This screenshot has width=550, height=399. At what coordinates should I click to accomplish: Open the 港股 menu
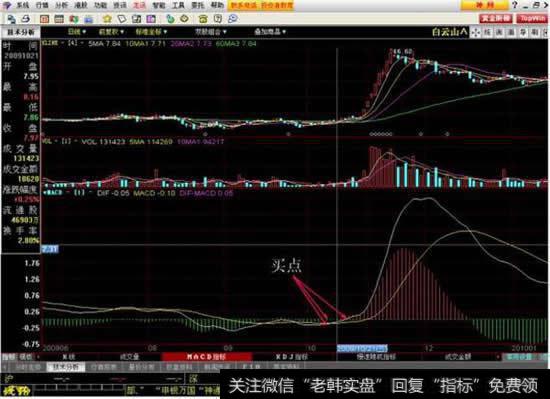(x=81, y=5)
